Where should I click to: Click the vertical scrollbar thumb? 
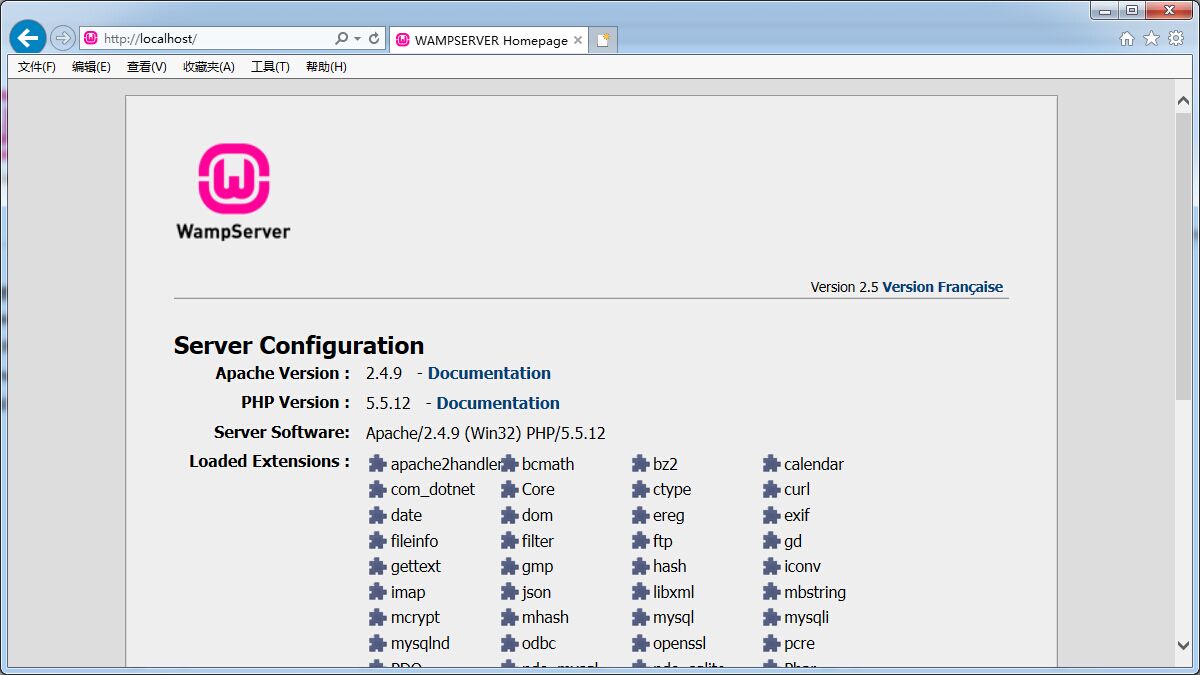(1183, 258)
